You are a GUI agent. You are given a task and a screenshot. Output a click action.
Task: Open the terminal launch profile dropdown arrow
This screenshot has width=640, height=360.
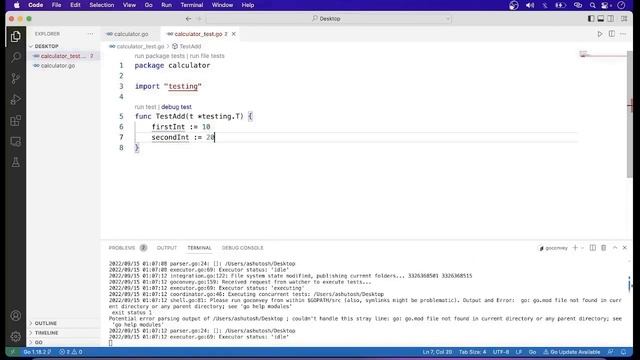[x=582, y=248]
